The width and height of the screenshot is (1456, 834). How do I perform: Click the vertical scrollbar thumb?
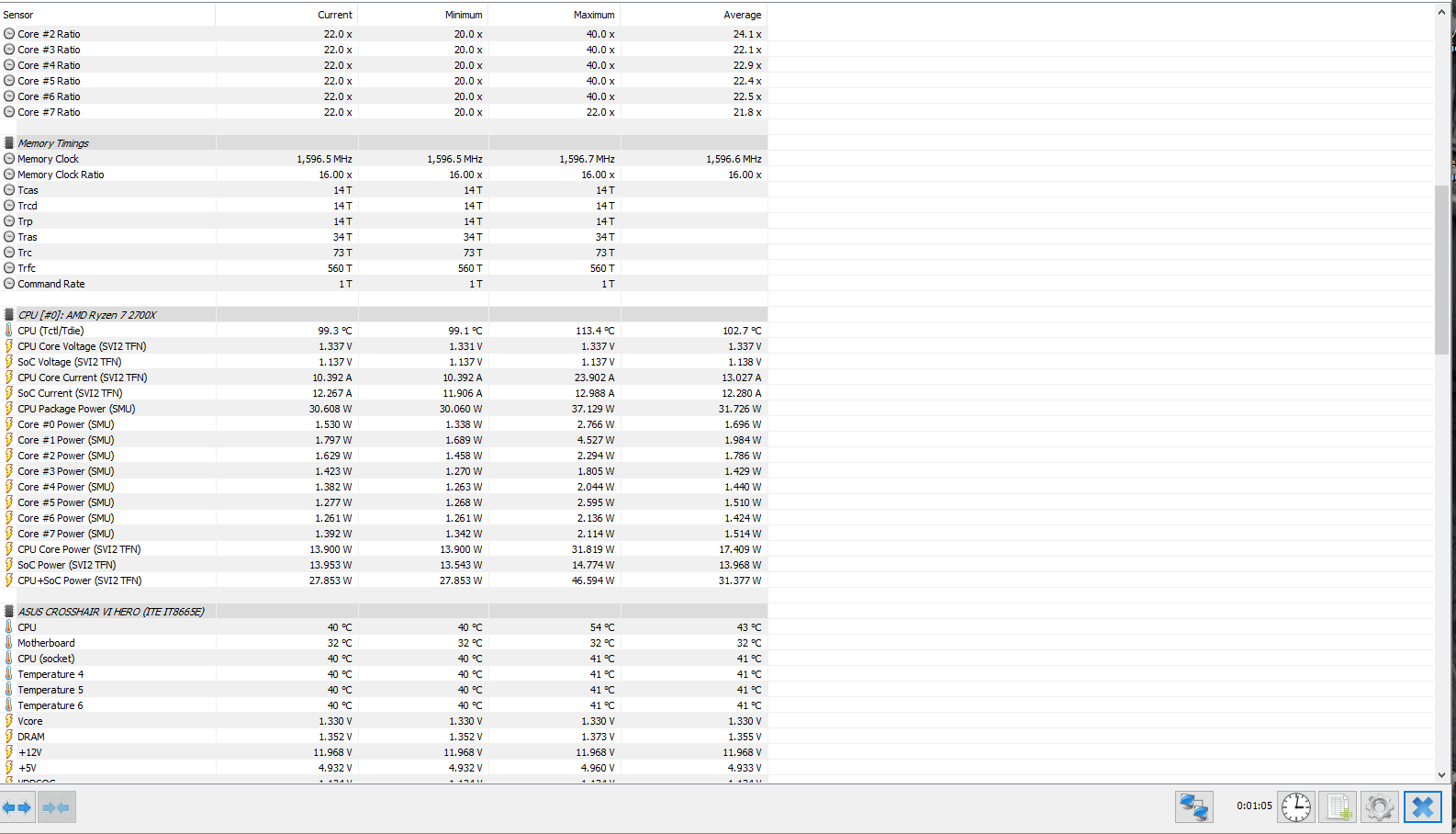tap(1441, 269)
